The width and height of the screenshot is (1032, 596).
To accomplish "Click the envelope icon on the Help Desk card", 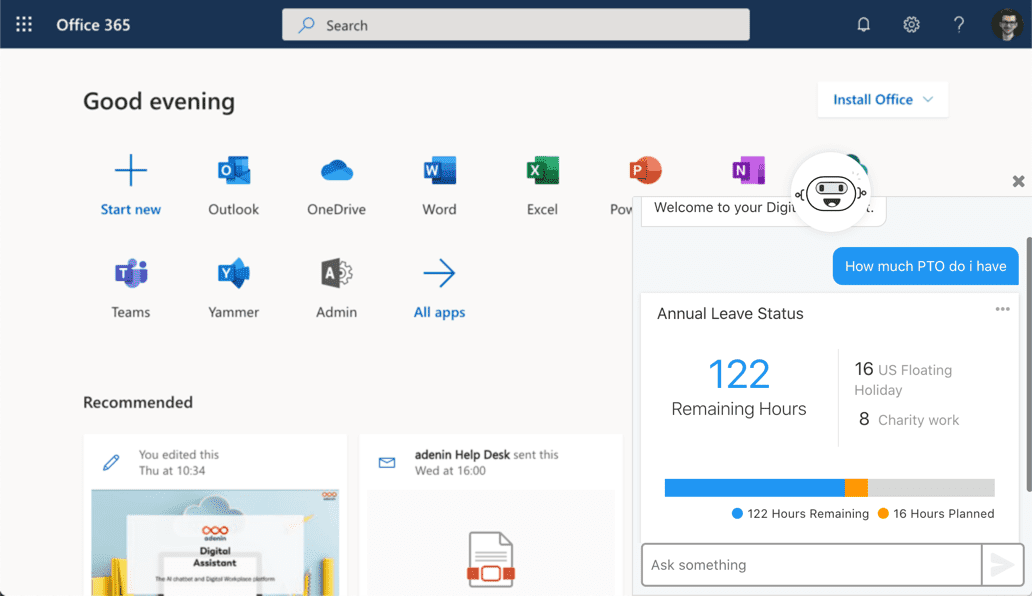I will pyautogui.click(x=387, y=462).
